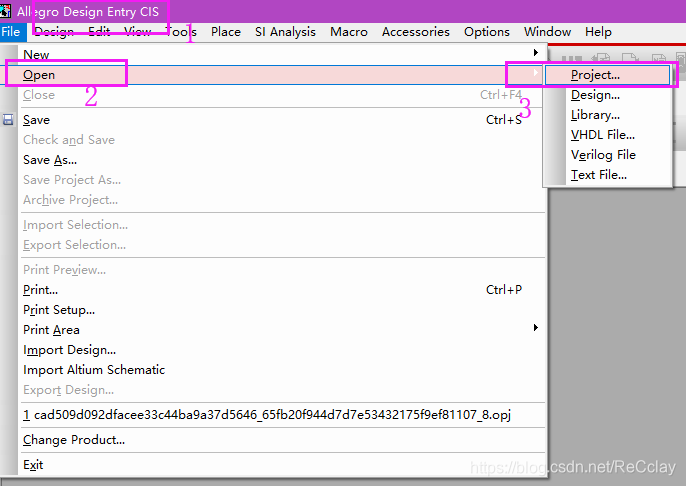Image resolution: width=686 pixels, height=486 pixels.
Task: Open the Tools menu
Action: 181,32
